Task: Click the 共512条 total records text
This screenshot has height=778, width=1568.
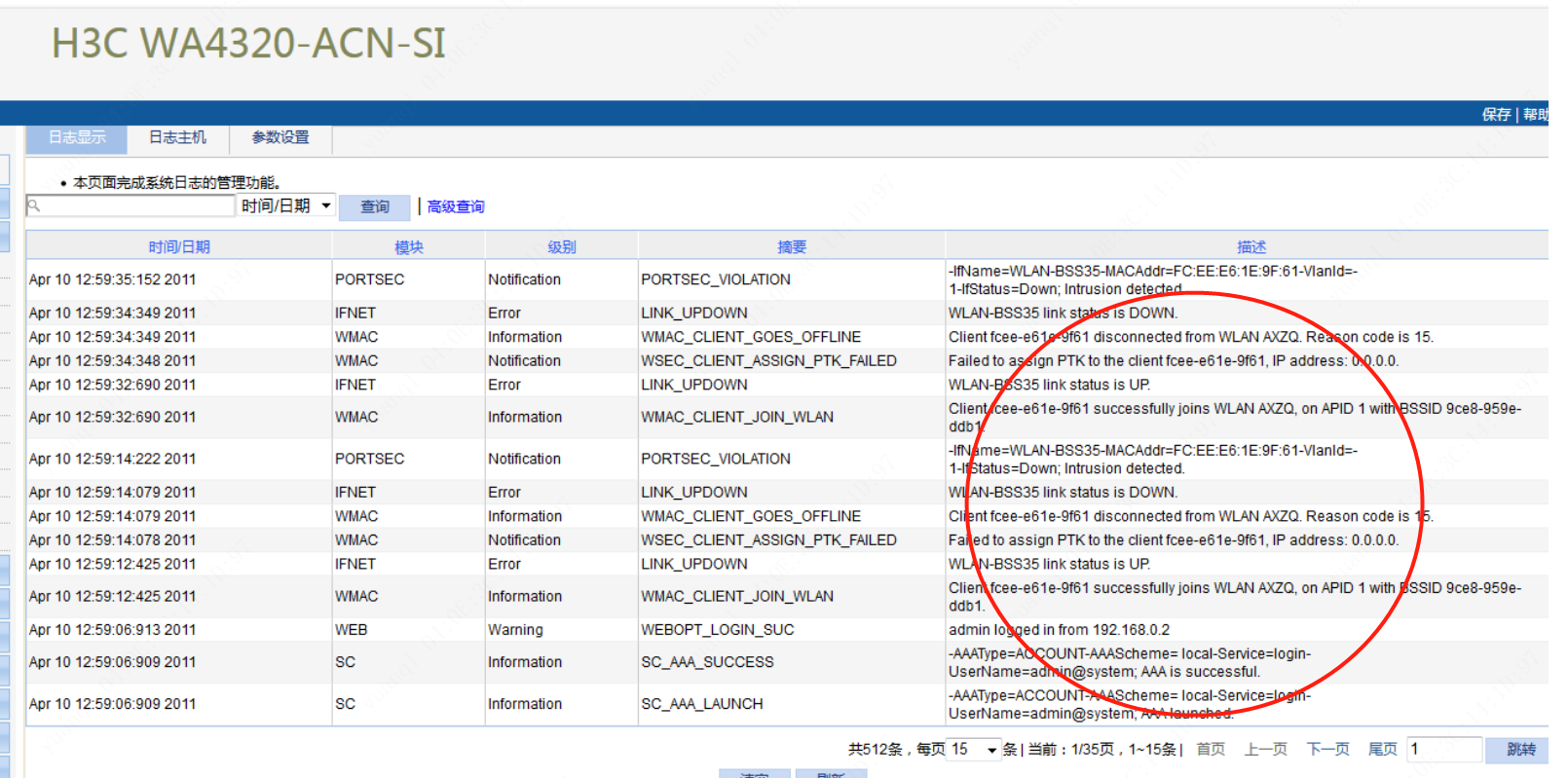Action: coord(875,749)
